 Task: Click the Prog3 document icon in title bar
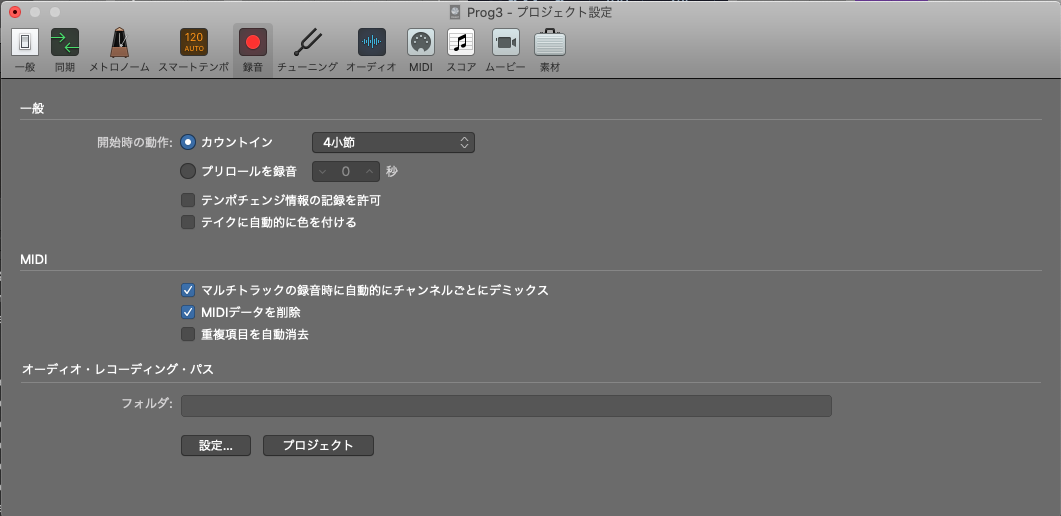tap(456, 12)
